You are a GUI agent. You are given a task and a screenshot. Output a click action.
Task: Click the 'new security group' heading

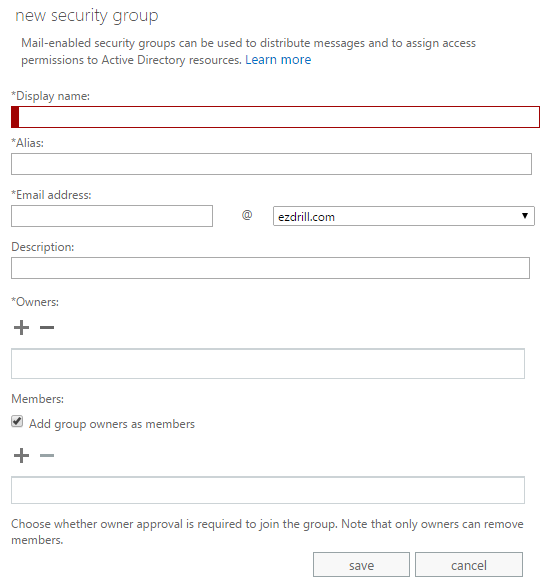pyautogui.click(x=87, y=16)
